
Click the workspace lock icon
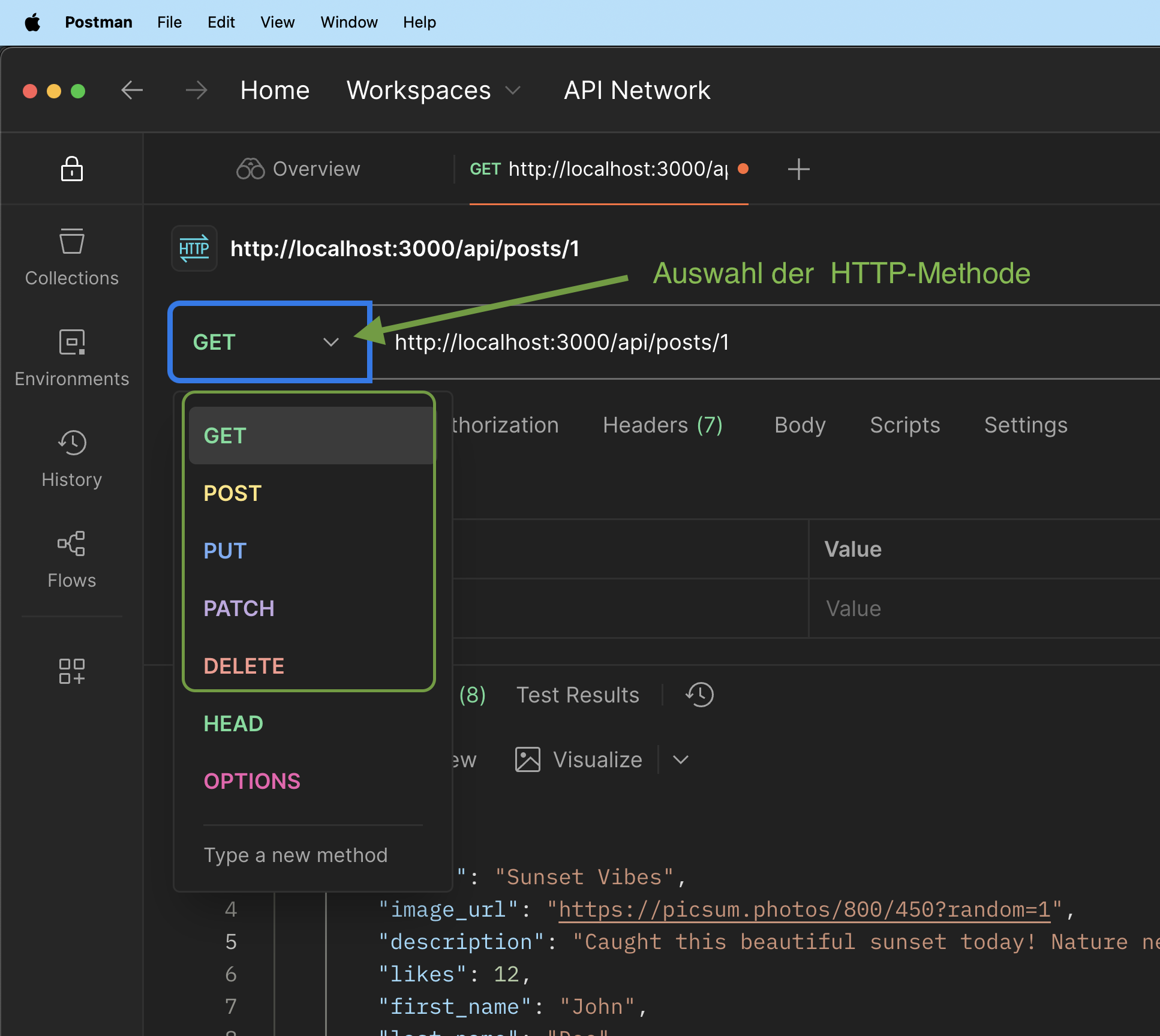[x=71, y=169]
